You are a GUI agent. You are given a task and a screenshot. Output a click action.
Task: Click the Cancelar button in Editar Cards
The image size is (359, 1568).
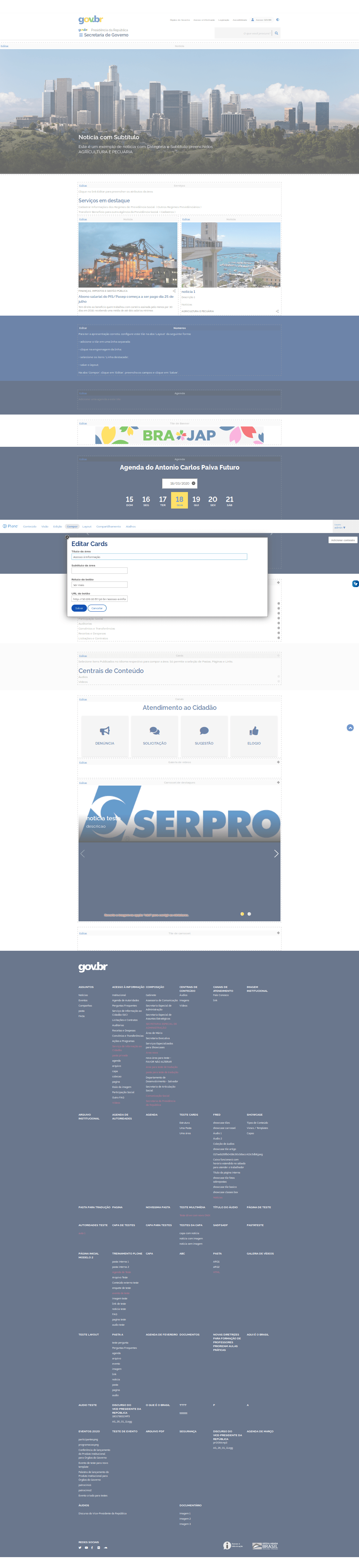(x=97, y=608)
